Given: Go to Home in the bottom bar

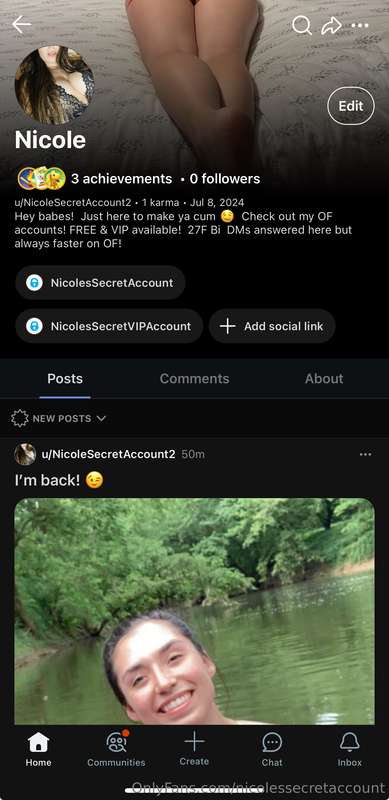Looking at the screenshot, I should pyautogui.click(x=39, y=749).
